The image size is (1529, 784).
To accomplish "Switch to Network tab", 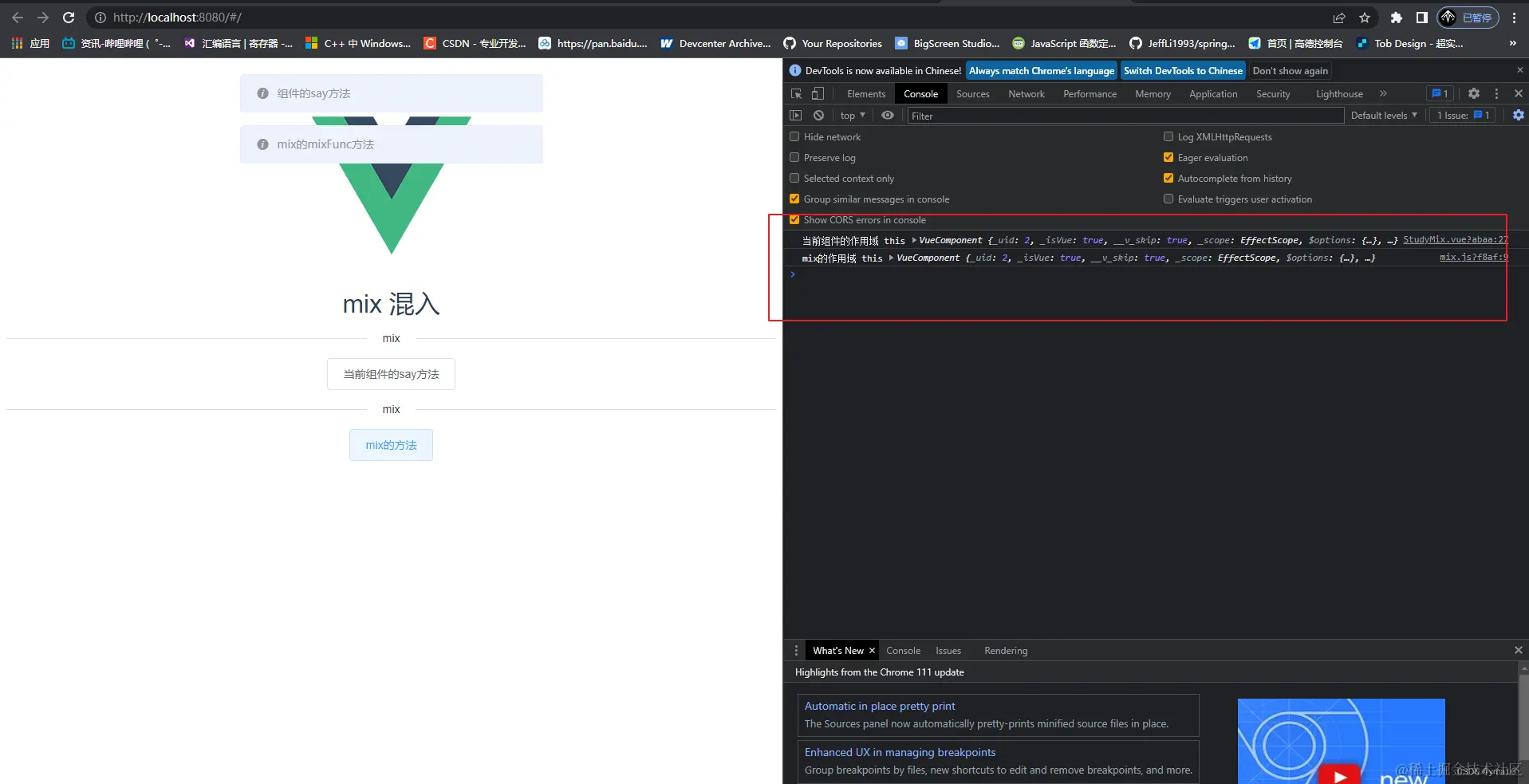I will click(1027, 94).
